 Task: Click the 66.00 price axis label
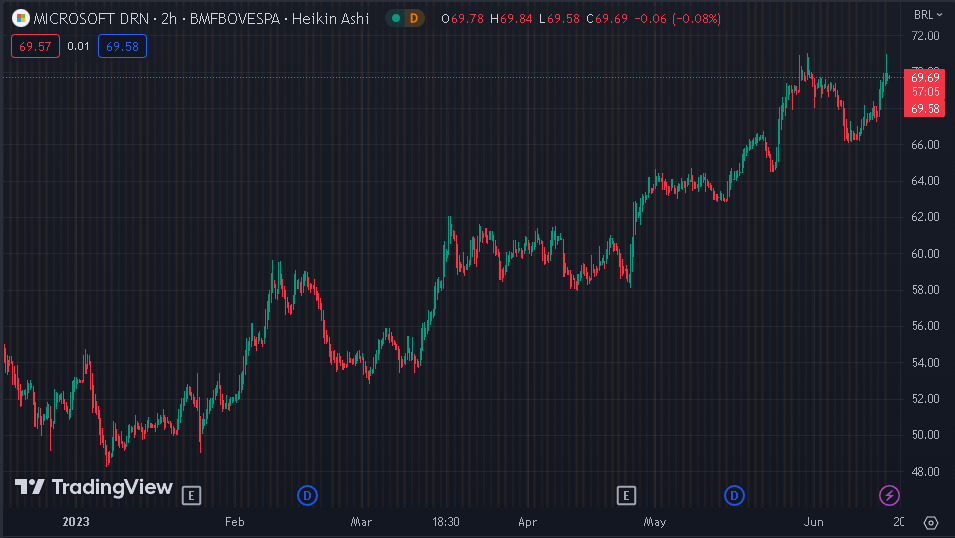point(925,145)
